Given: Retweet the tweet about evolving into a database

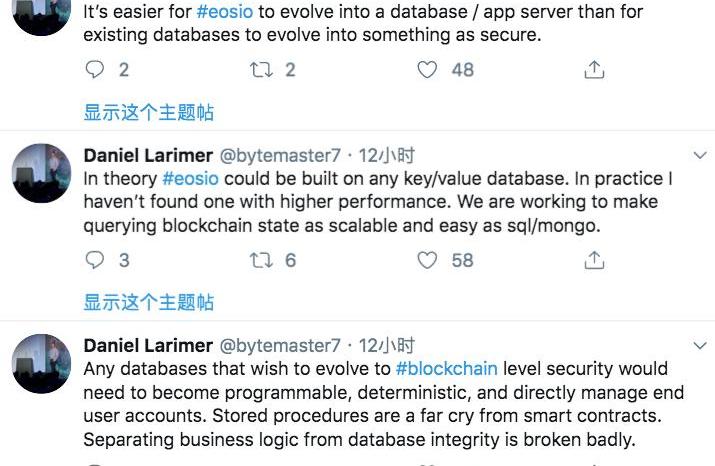Looking at the screenshot, I should tap(261, 70).
